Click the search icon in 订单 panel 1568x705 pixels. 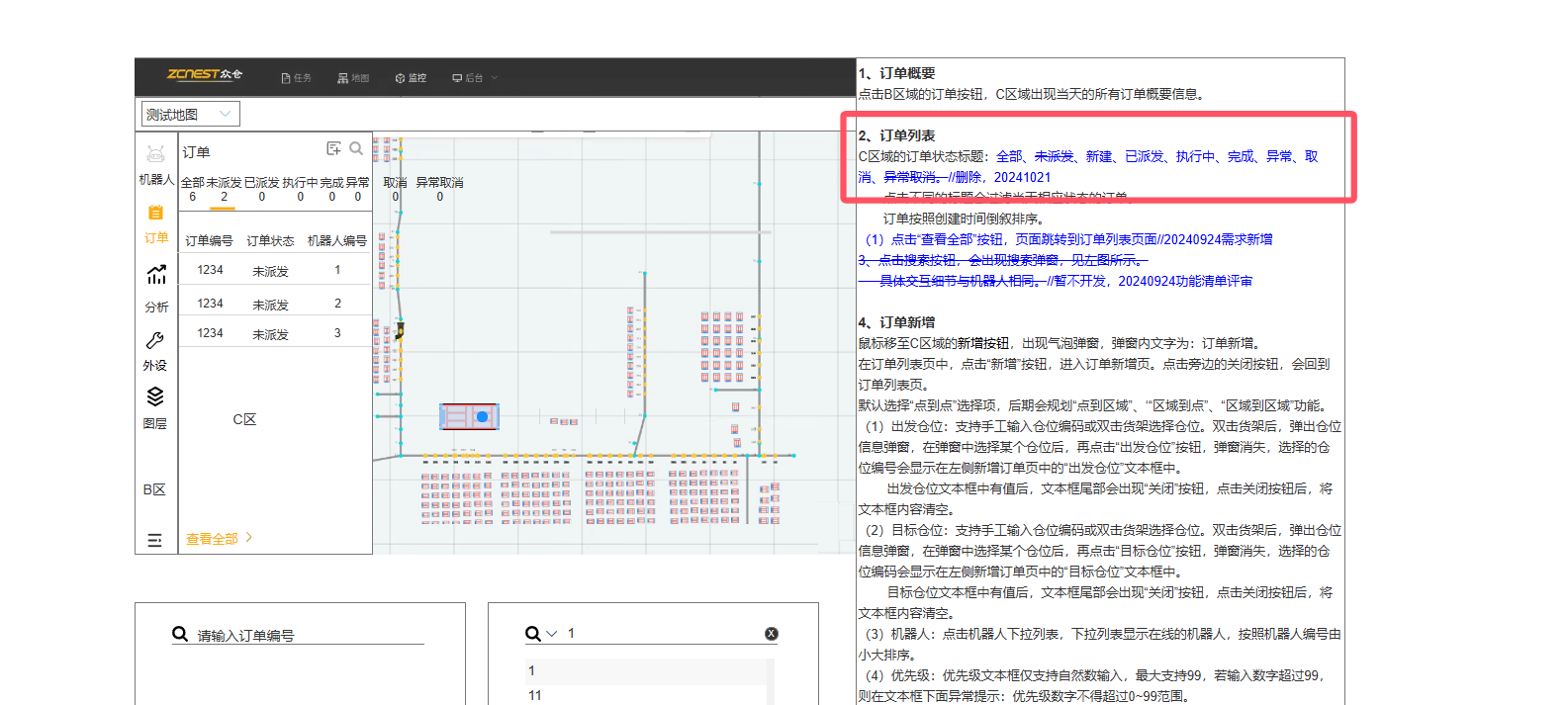pos(356,148)
